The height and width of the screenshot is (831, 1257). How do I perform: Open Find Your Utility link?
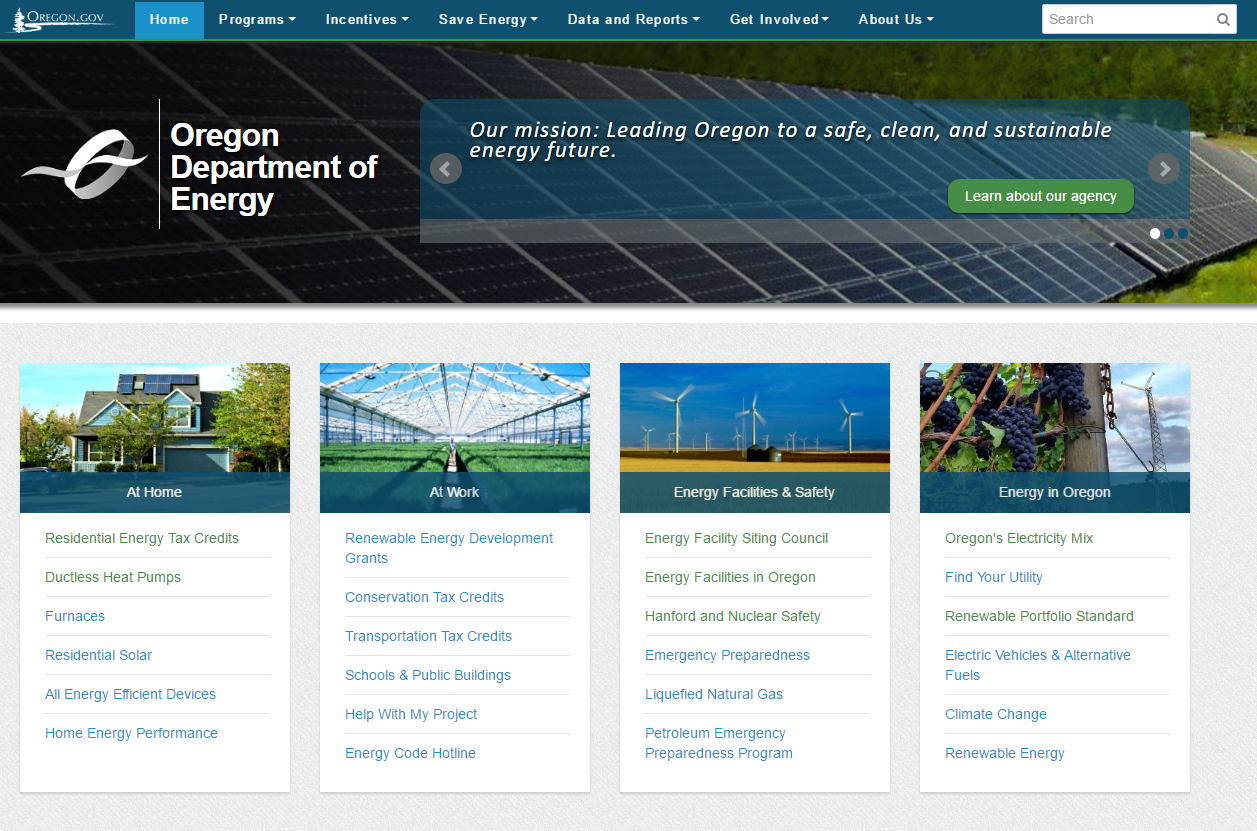994,577
